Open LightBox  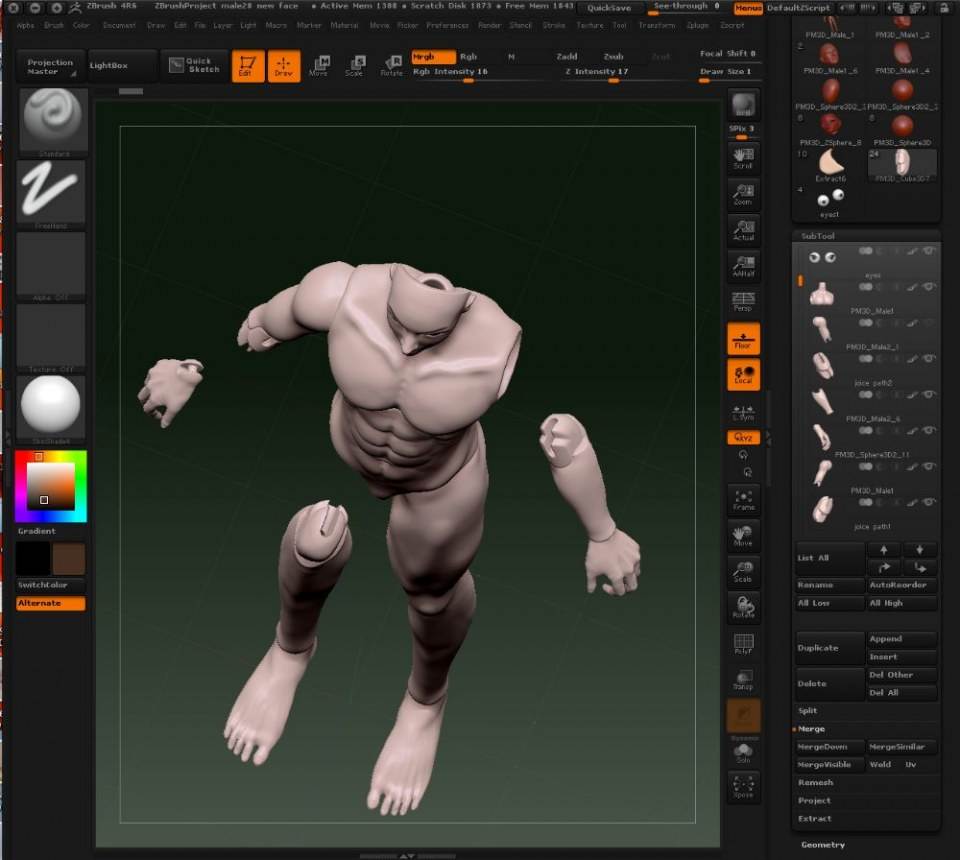tap(122, 65)
